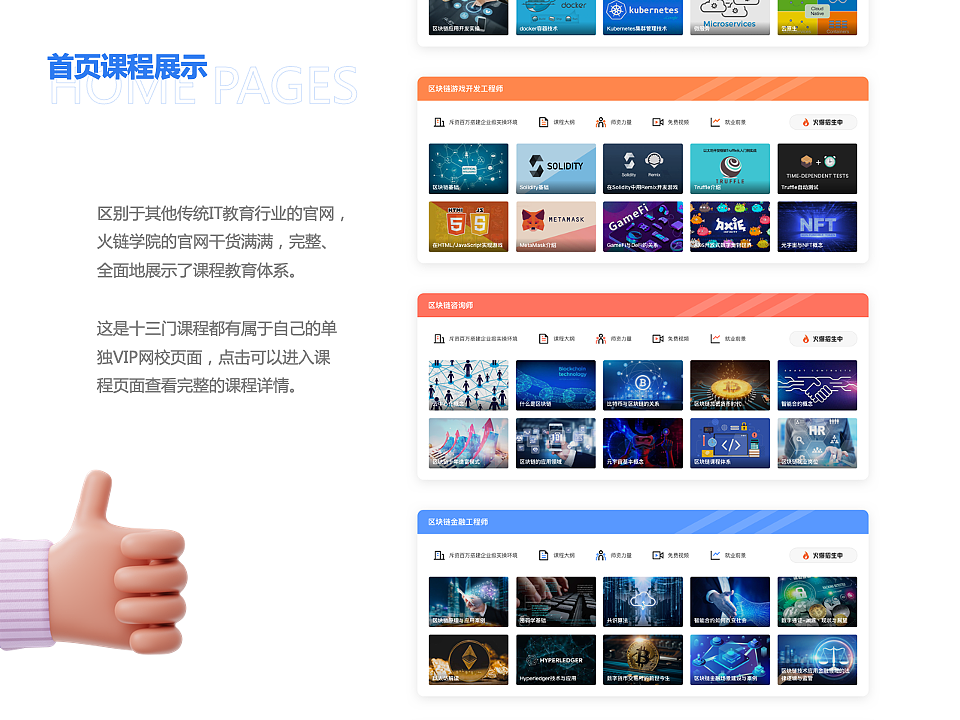Open the SOLIDITY course thumbnail
The image size is (960, 720).
555,168
